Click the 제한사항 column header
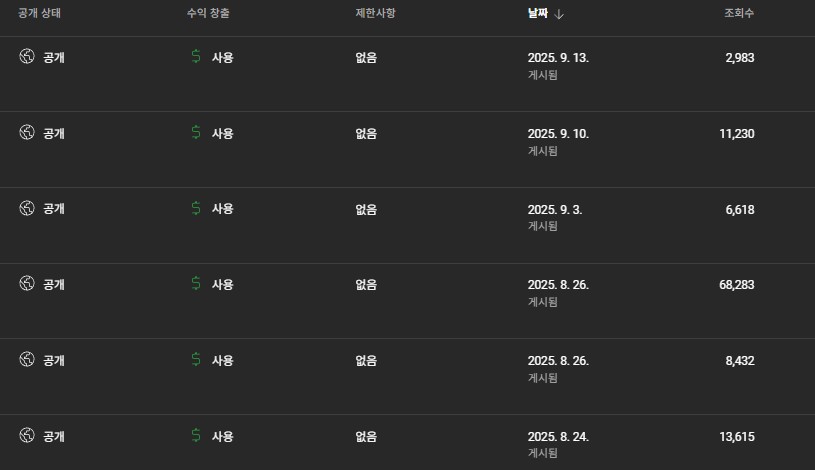Image resolution: width=815 pixels, height=470 pixels. (376, 14)
